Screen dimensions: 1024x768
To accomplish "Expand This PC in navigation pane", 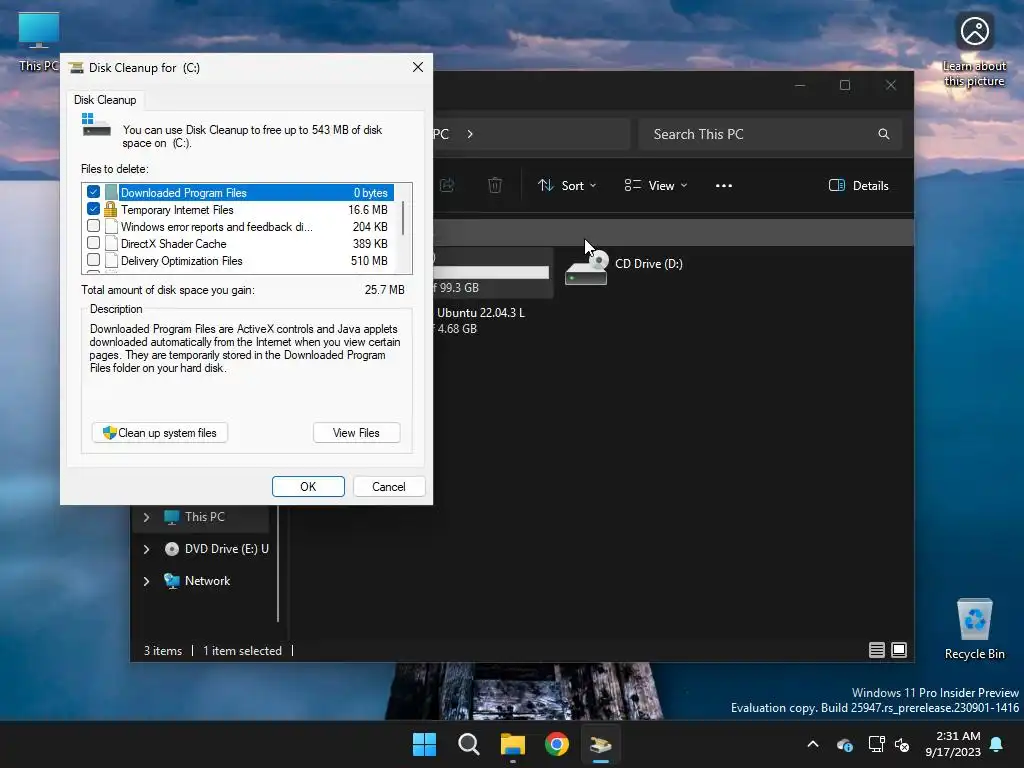I will 146,517.
